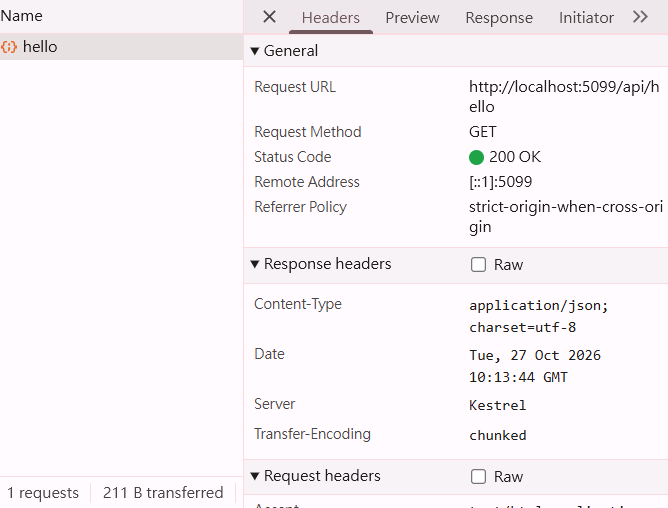Screen dimensions: 668x508
Task: Click the Server header name
Action: (x=274, y=404)
